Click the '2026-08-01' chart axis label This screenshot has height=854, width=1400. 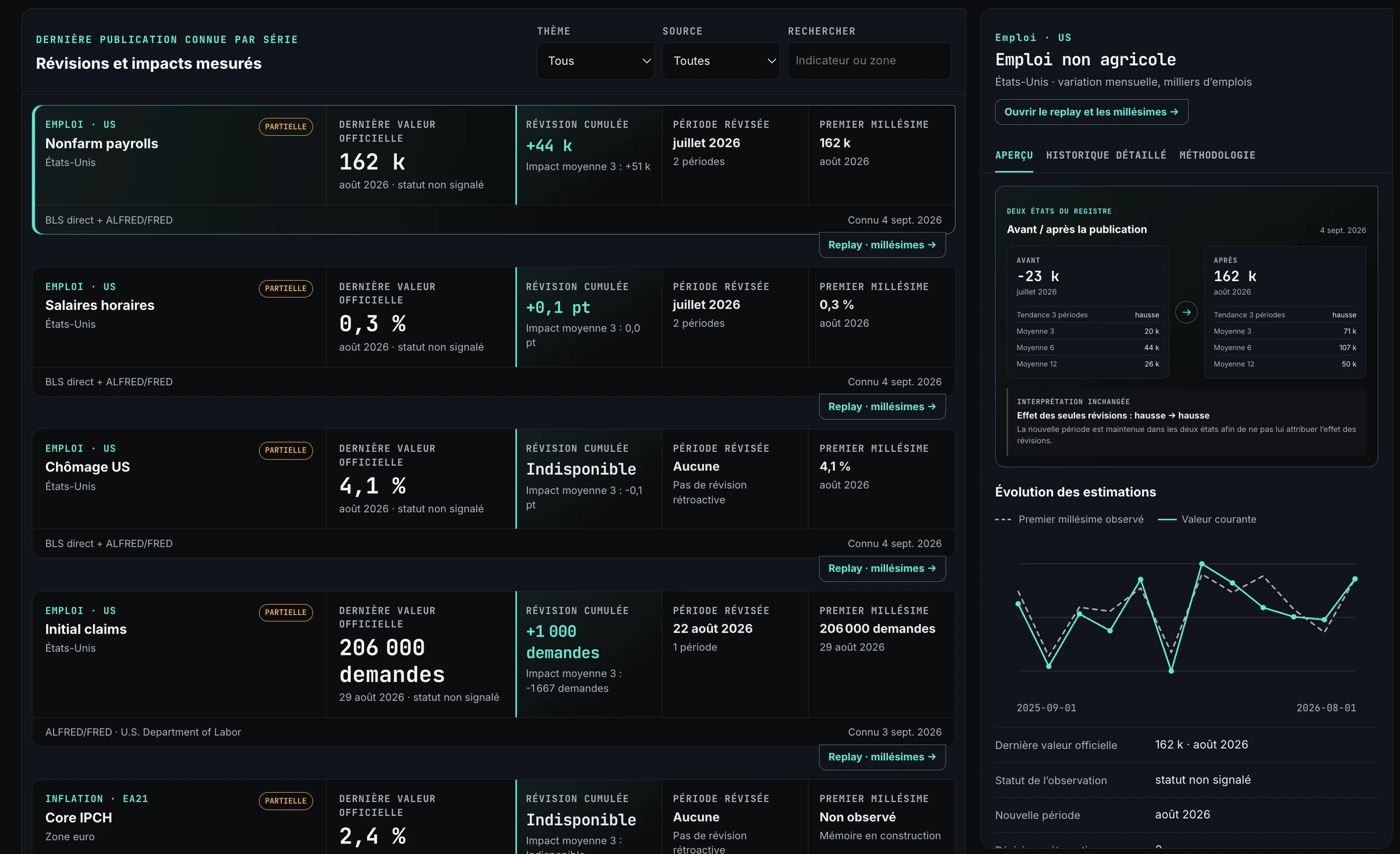[x=1326, y=708]
